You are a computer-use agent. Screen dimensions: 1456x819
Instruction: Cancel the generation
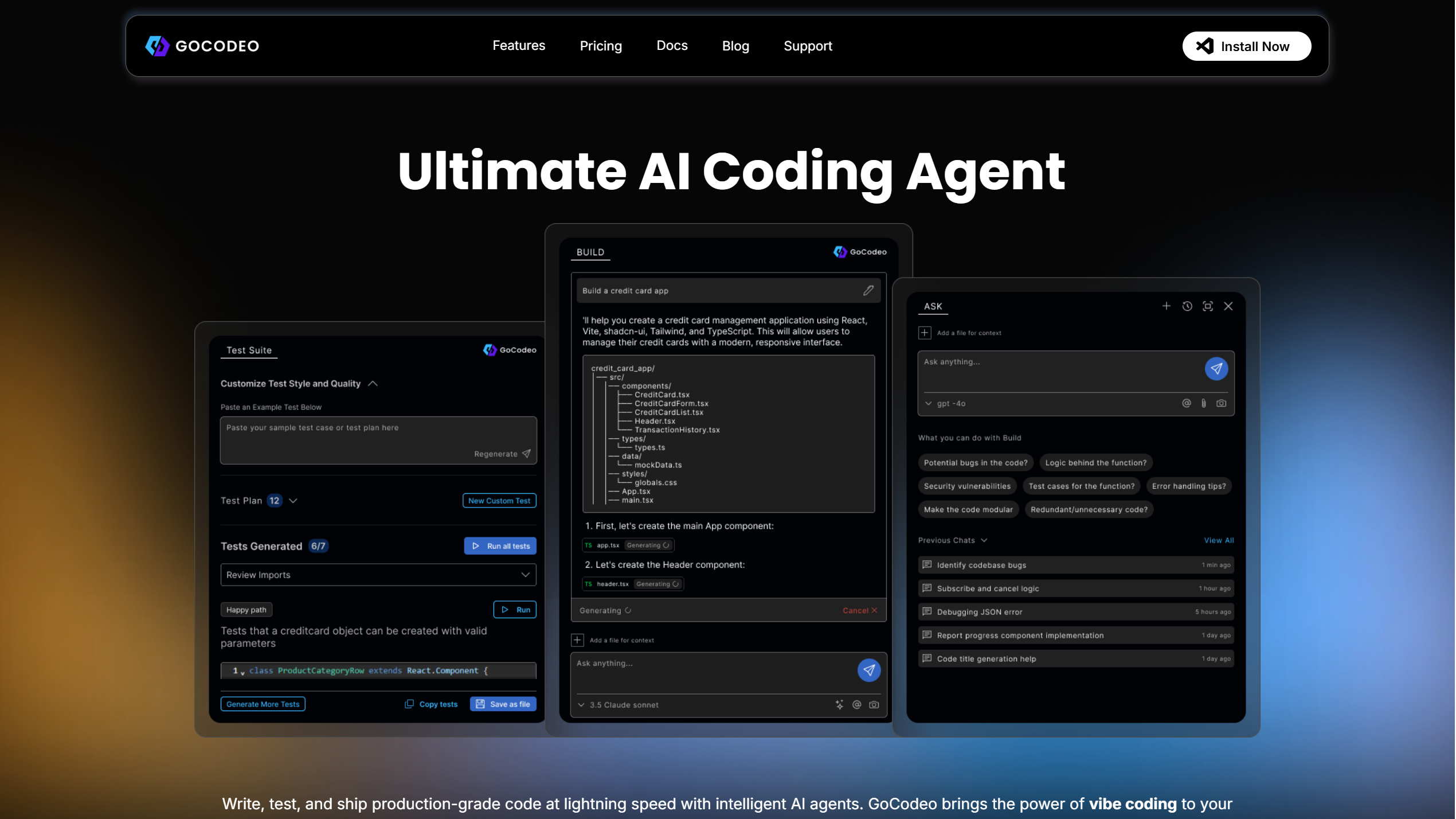click(860, 611)
